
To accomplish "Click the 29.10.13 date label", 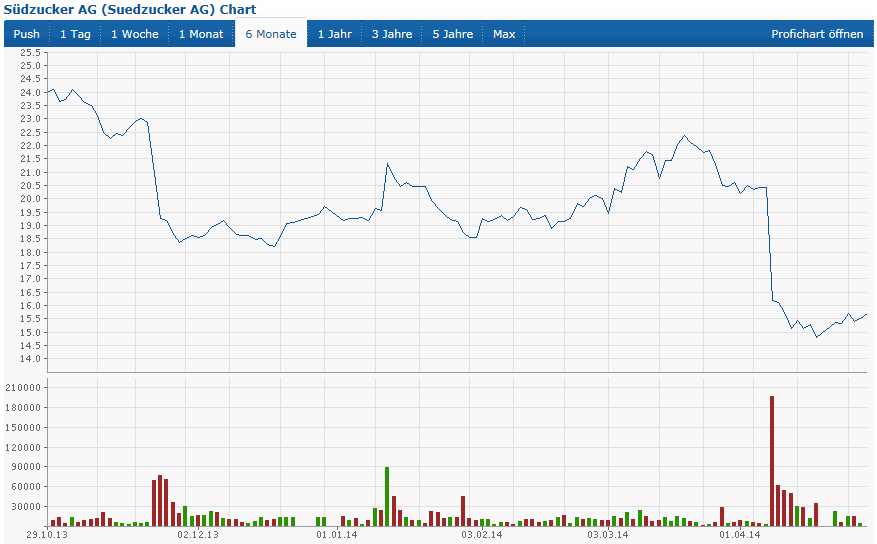I will click(x=47, y=535).
